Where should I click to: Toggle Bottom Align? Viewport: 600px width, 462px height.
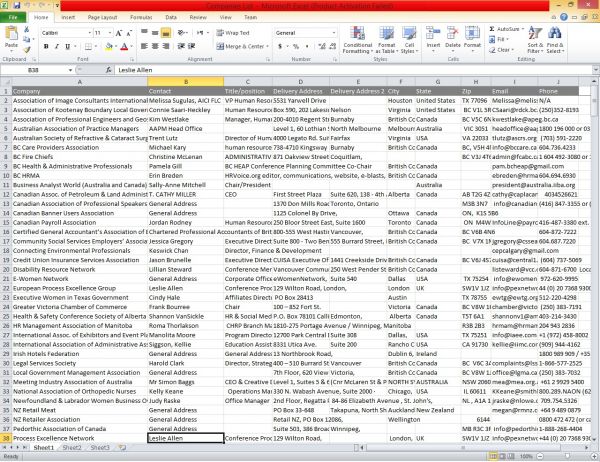[166, 33]
